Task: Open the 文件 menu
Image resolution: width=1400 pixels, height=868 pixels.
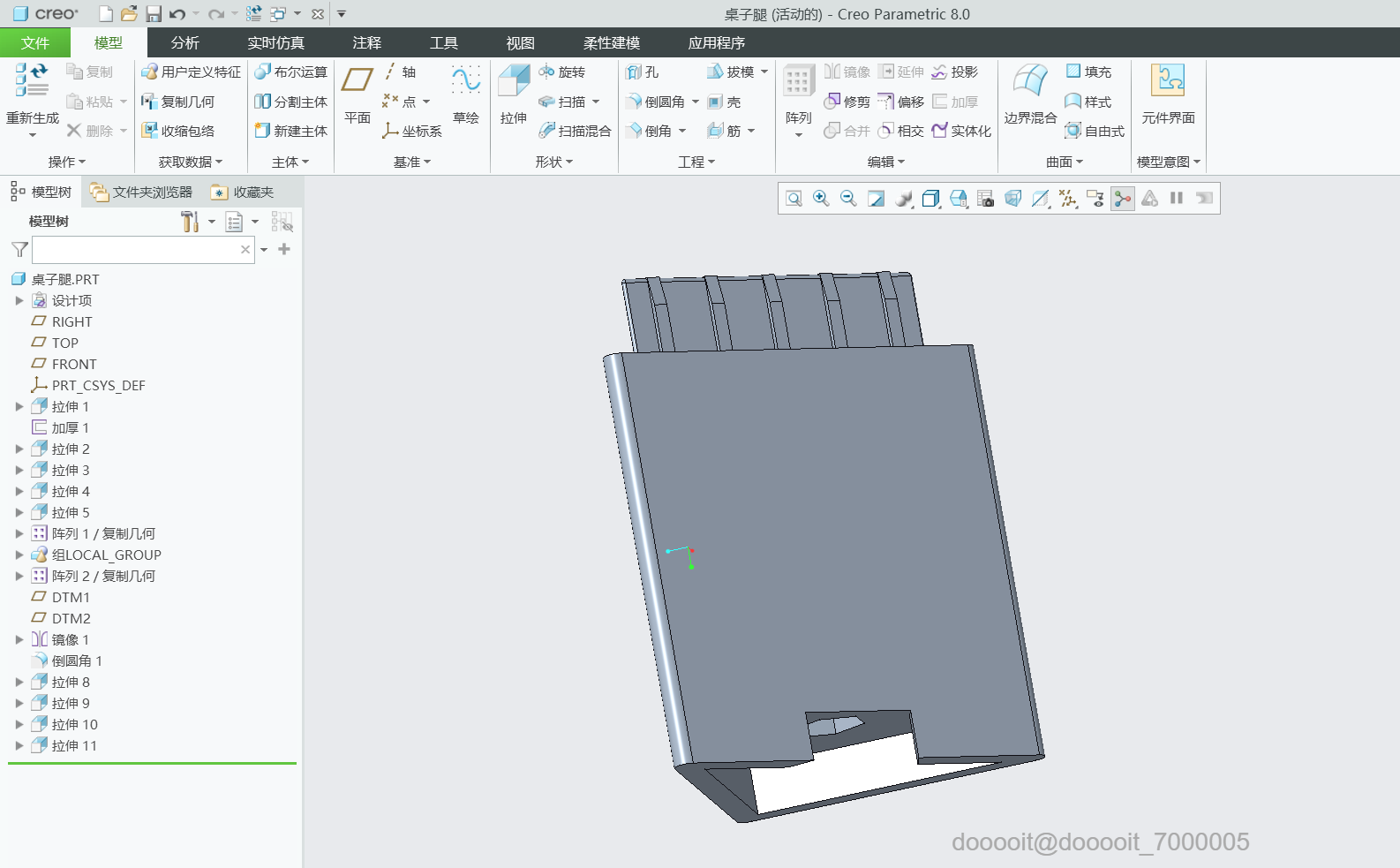Action: click(x=35, y=42)
